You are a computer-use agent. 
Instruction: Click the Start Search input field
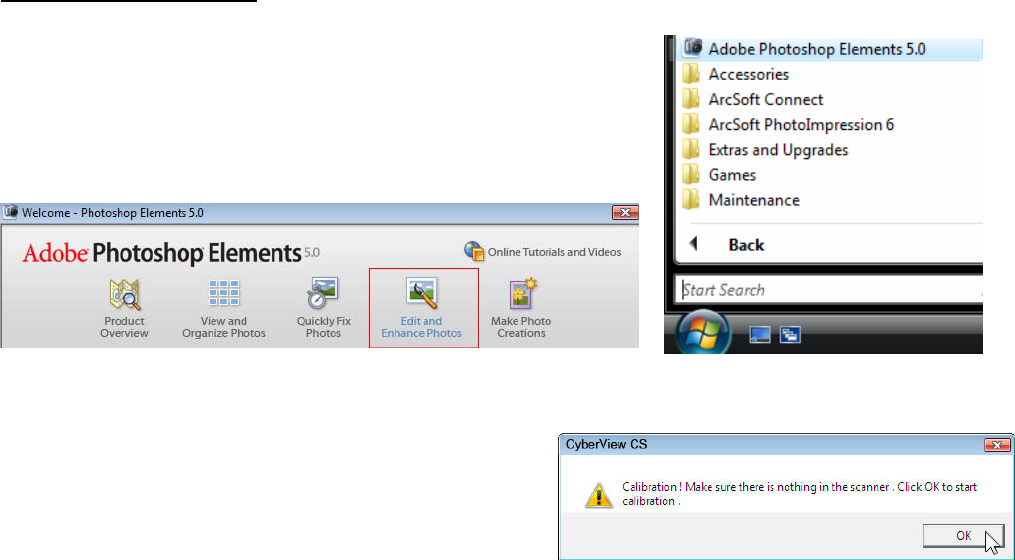click(x=830, y=290)
